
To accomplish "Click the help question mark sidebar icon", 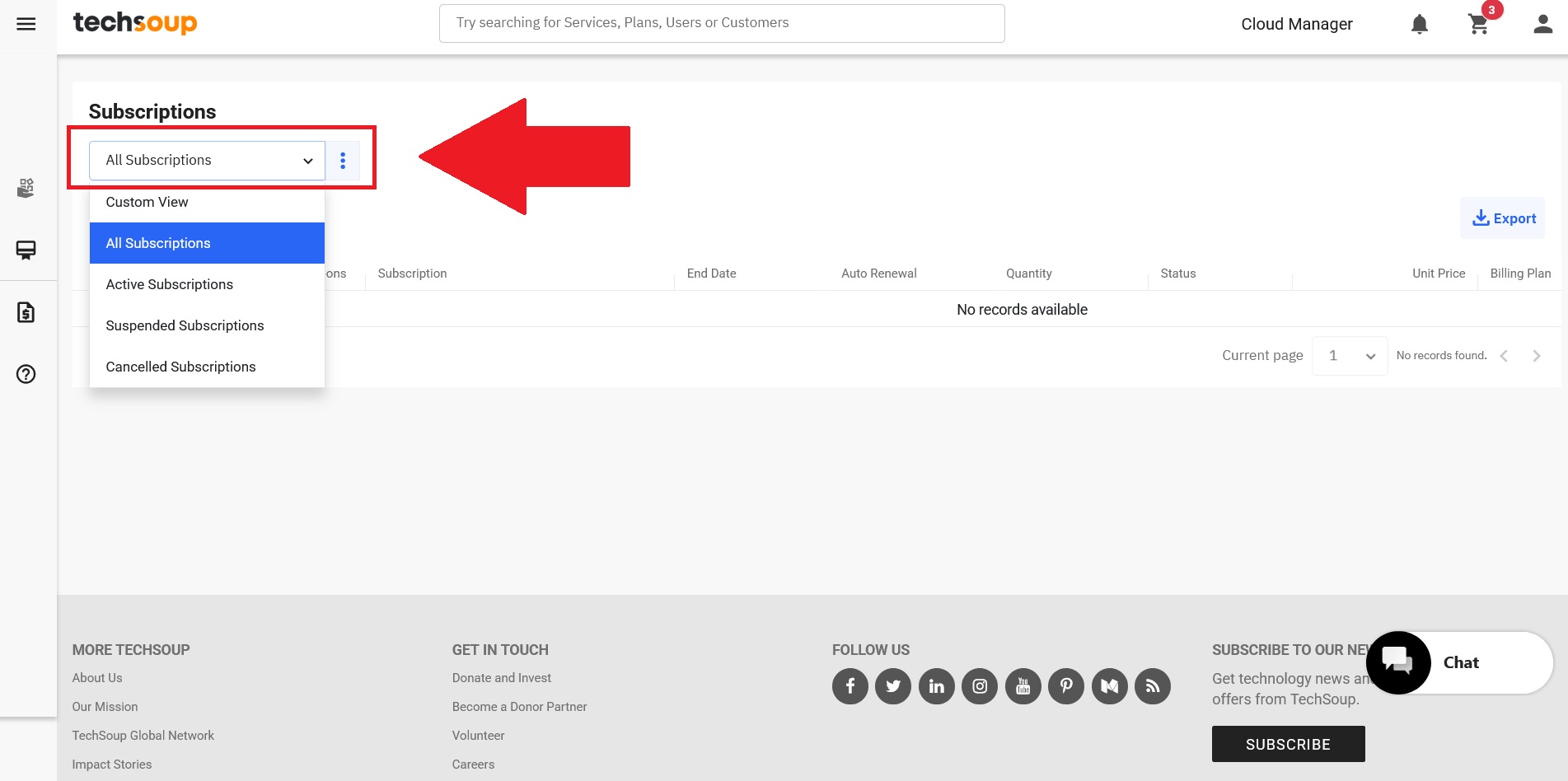I will [x=26, y=374].
